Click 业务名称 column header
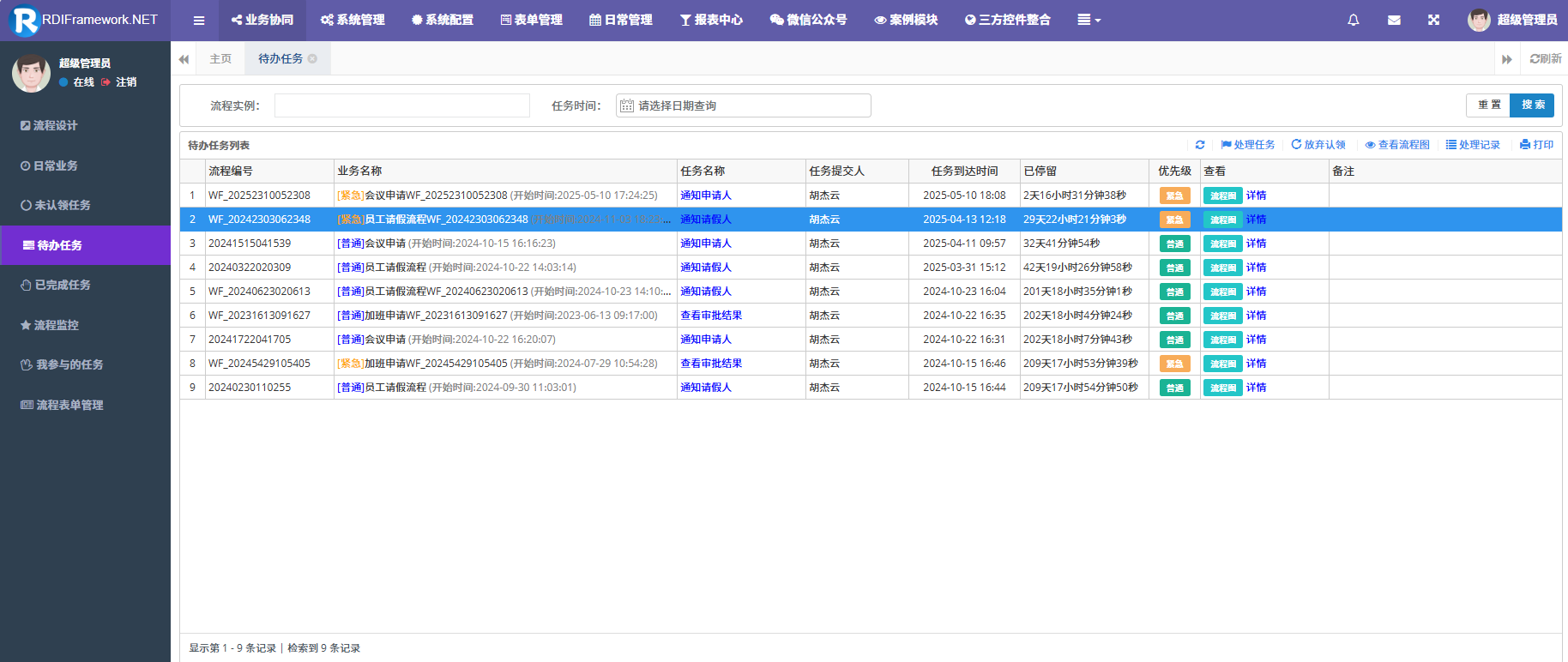1568x662 pixels. pos(505,172)
